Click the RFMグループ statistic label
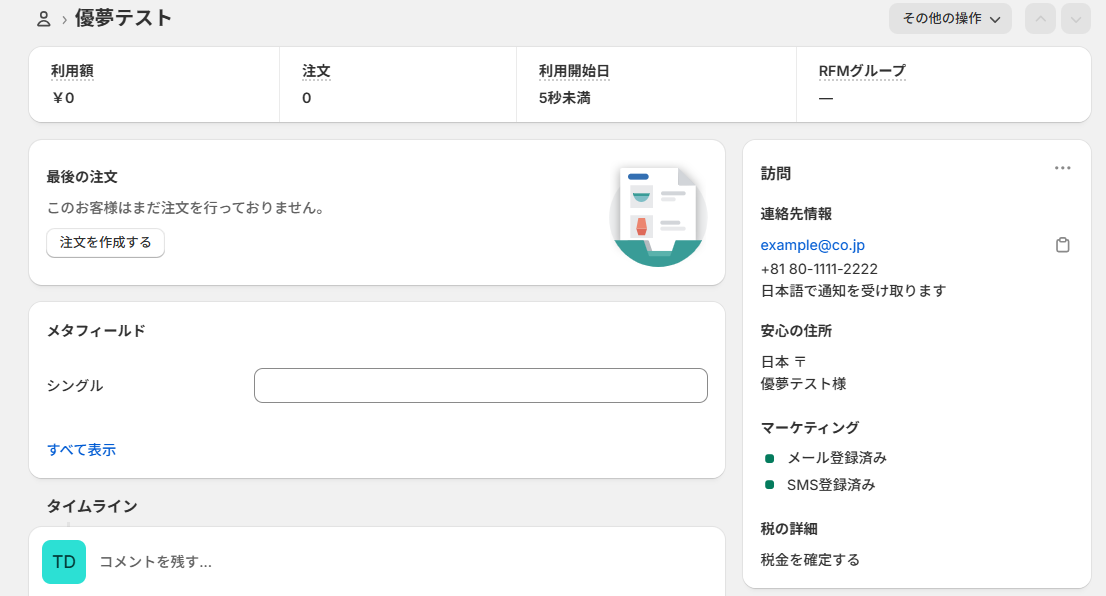The height and width of the screenshot is (596, 1106). (x=862, y=71)
